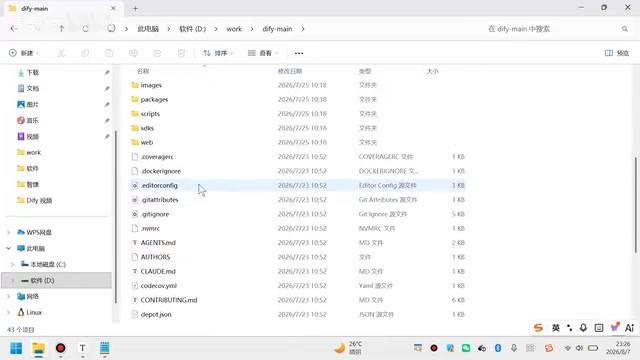
Task: Open the red record app on taskbar
Action: [60, 348]
